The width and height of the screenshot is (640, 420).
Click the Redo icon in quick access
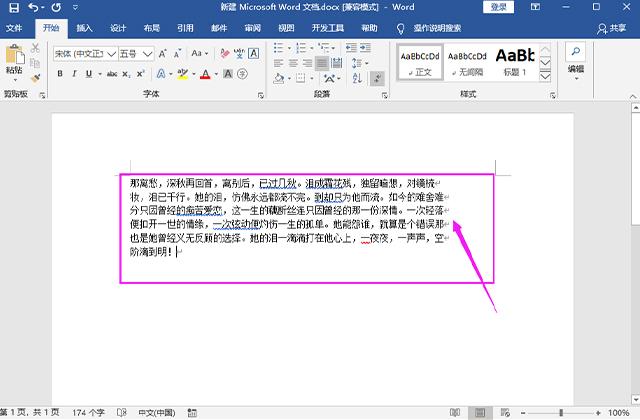coord(56,7)
